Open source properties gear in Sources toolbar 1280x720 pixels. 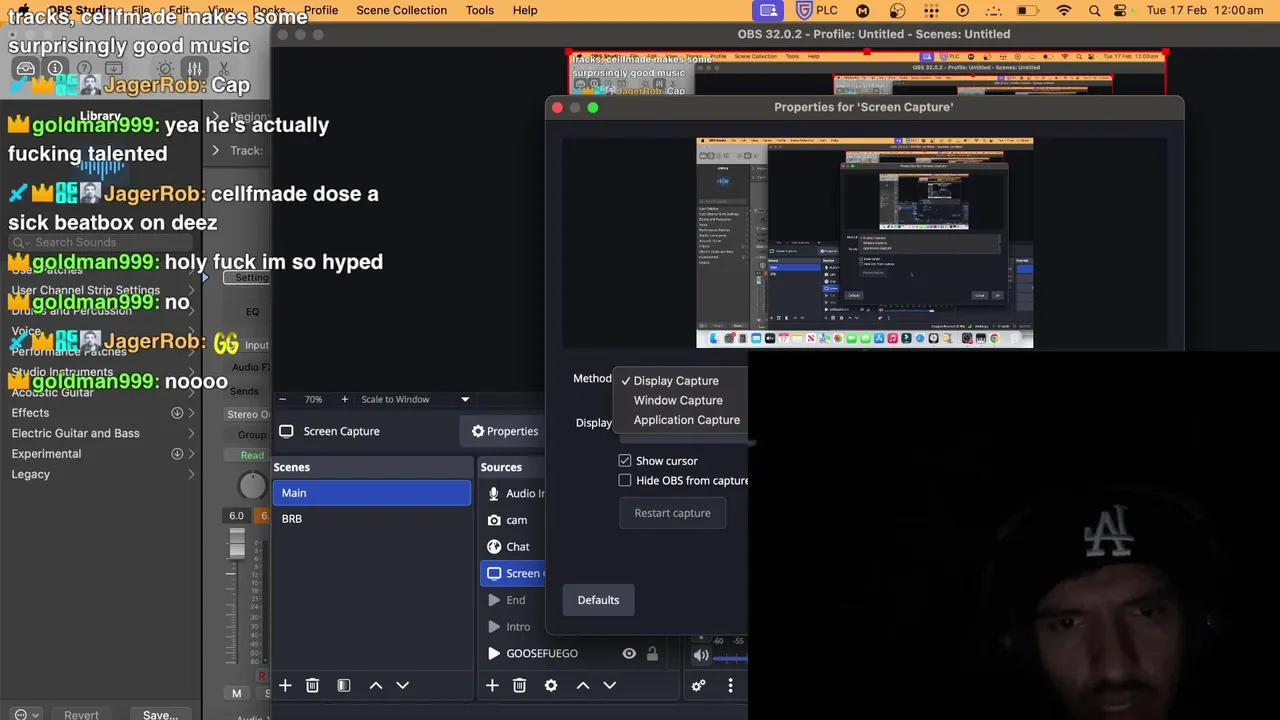[551, 685]
